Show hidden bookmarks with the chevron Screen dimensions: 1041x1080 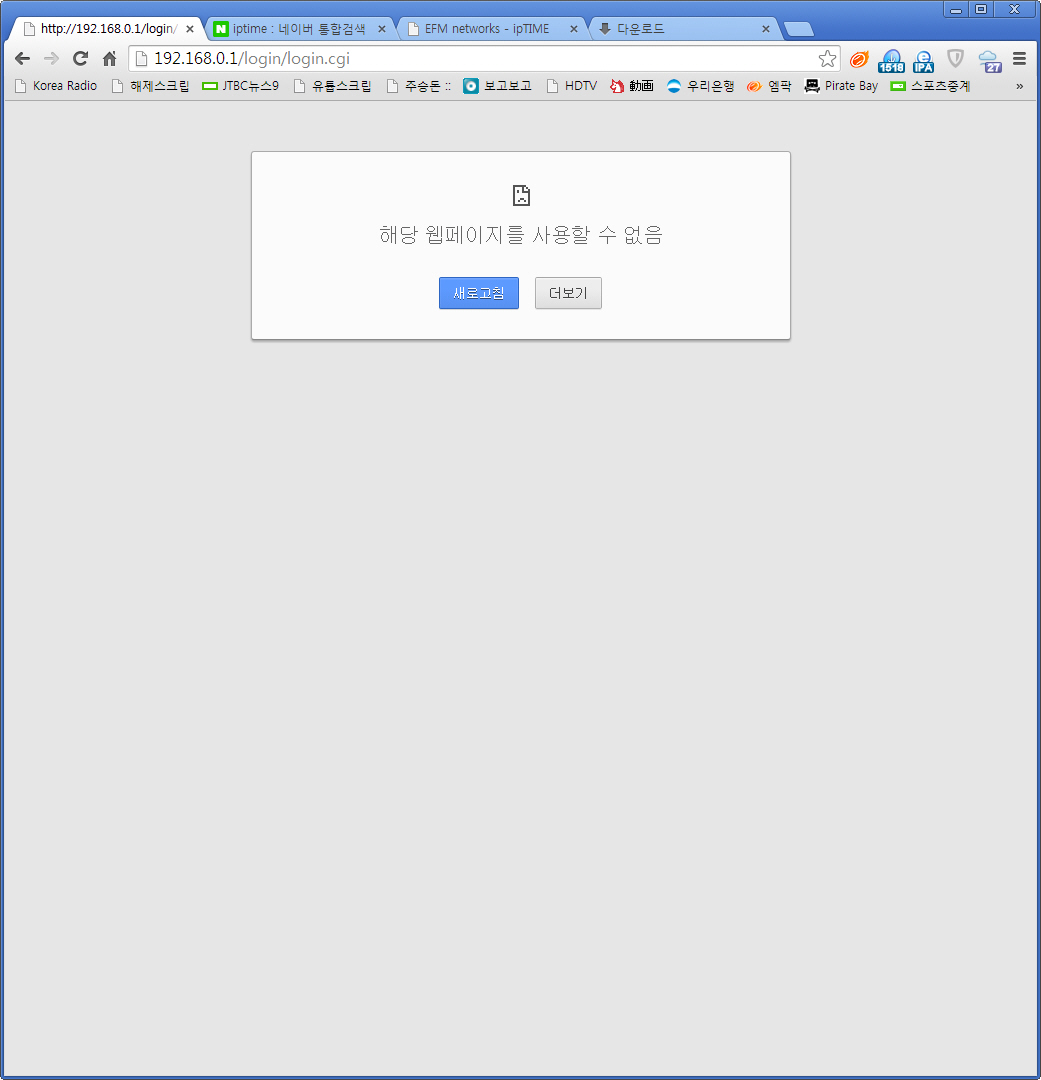1020,86
